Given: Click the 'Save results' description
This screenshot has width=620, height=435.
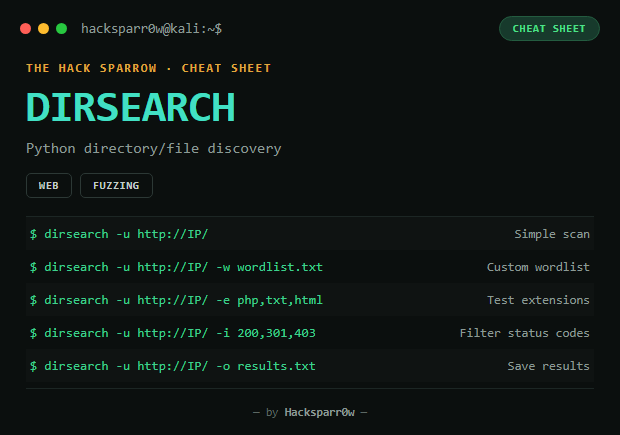Looking at the screenshot, I should click(548, 366).
